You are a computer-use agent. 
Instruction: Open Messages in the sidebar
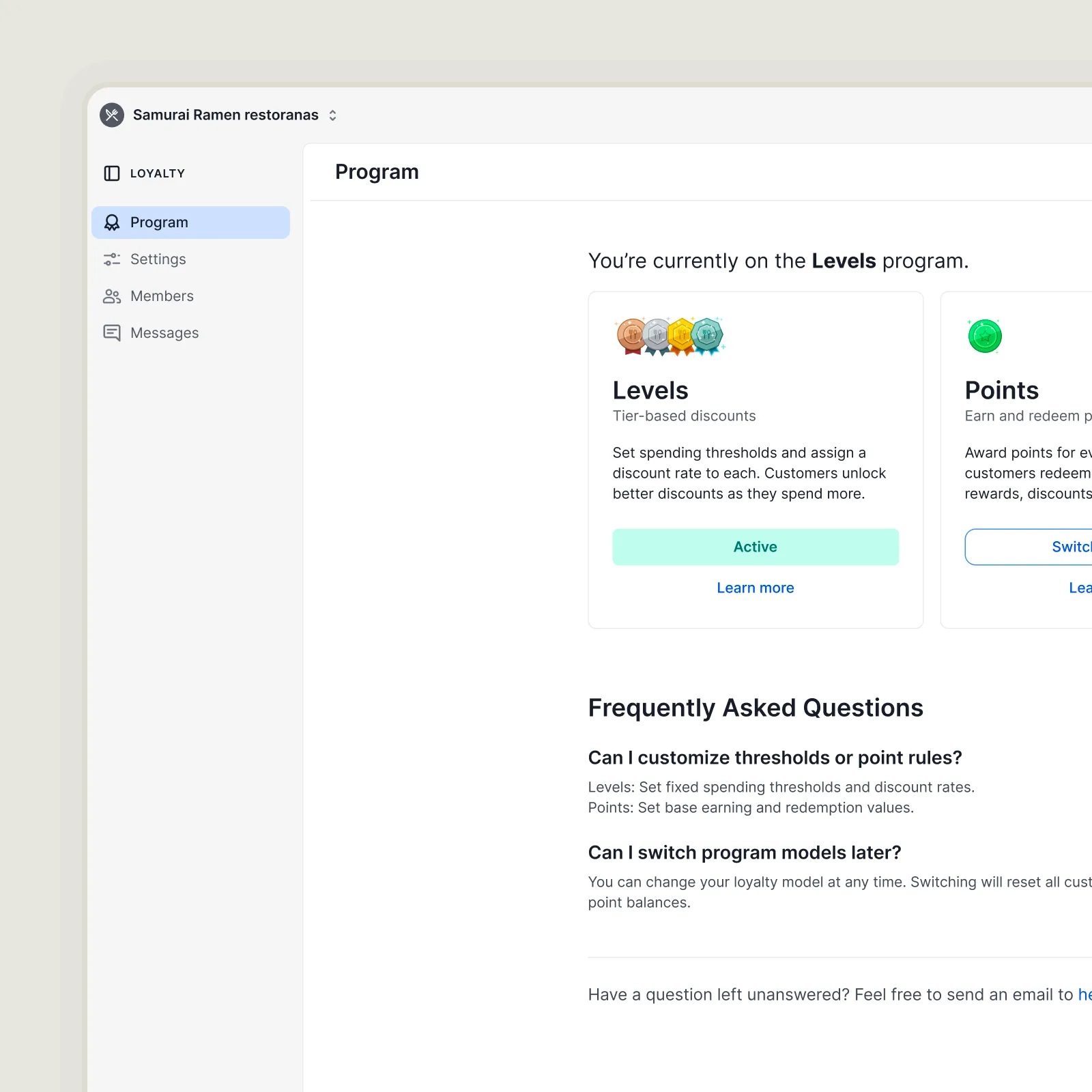(x=190, y=333)
